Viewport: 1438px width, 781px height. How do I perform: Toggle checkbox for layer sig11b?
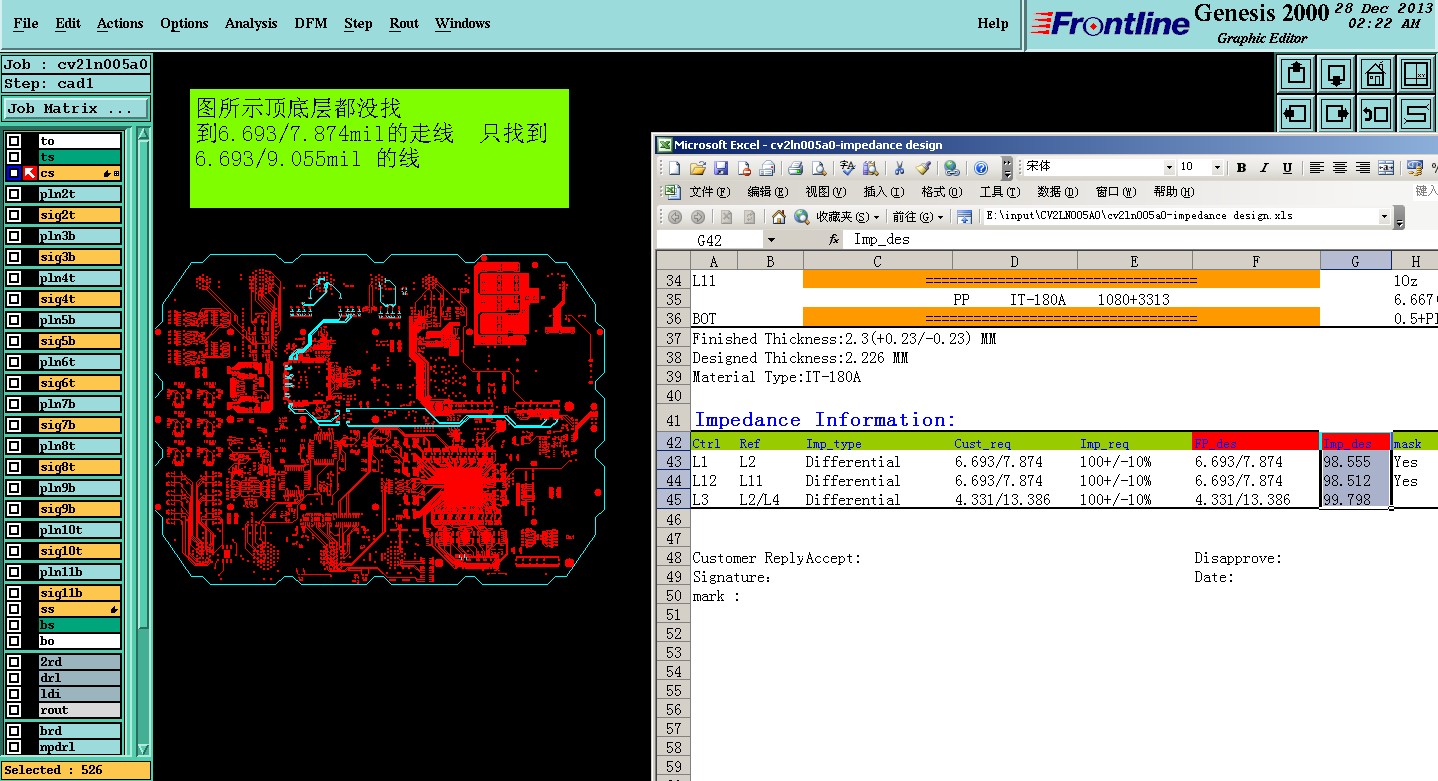point(14,593)
